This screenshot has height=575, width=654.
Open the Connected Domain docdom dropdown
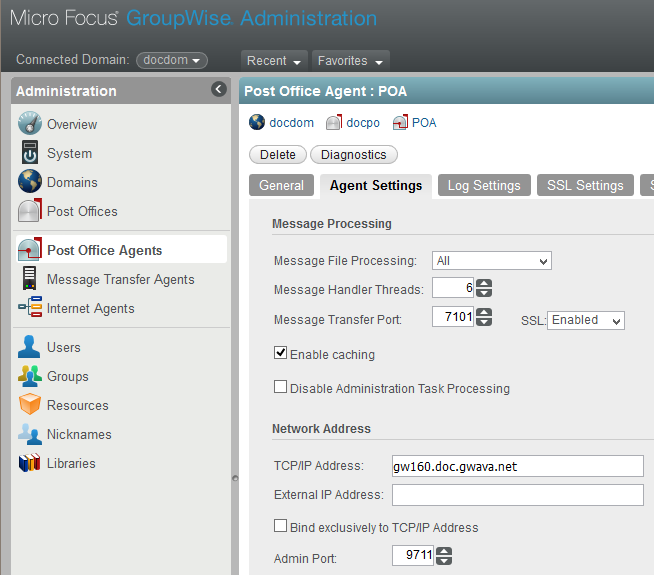(x=171, y=60)
